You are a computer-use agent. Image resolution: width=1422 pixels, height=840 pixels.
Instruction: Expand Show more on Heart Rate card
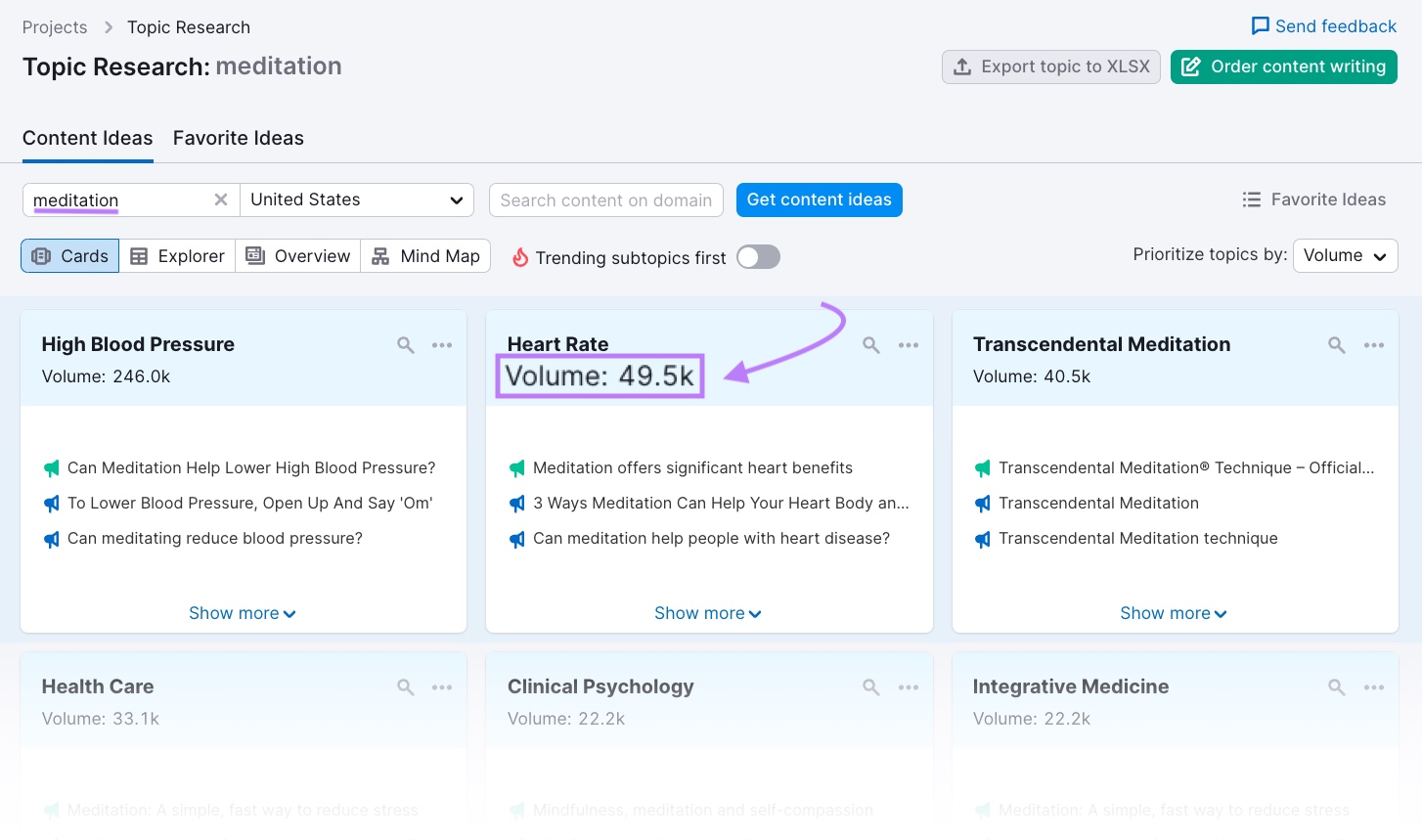(x=707, y=613)
